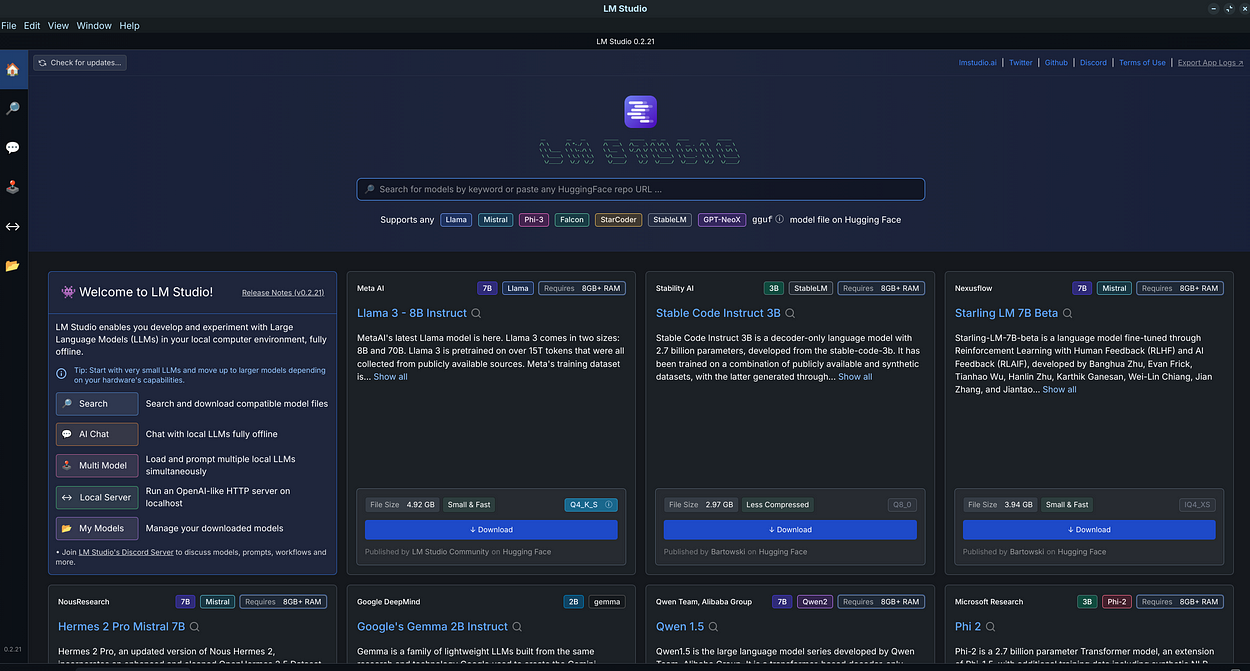The image size is (1250, 671).
Task: Click the Falcon architecture tag
Action: [x=571, y=220]
